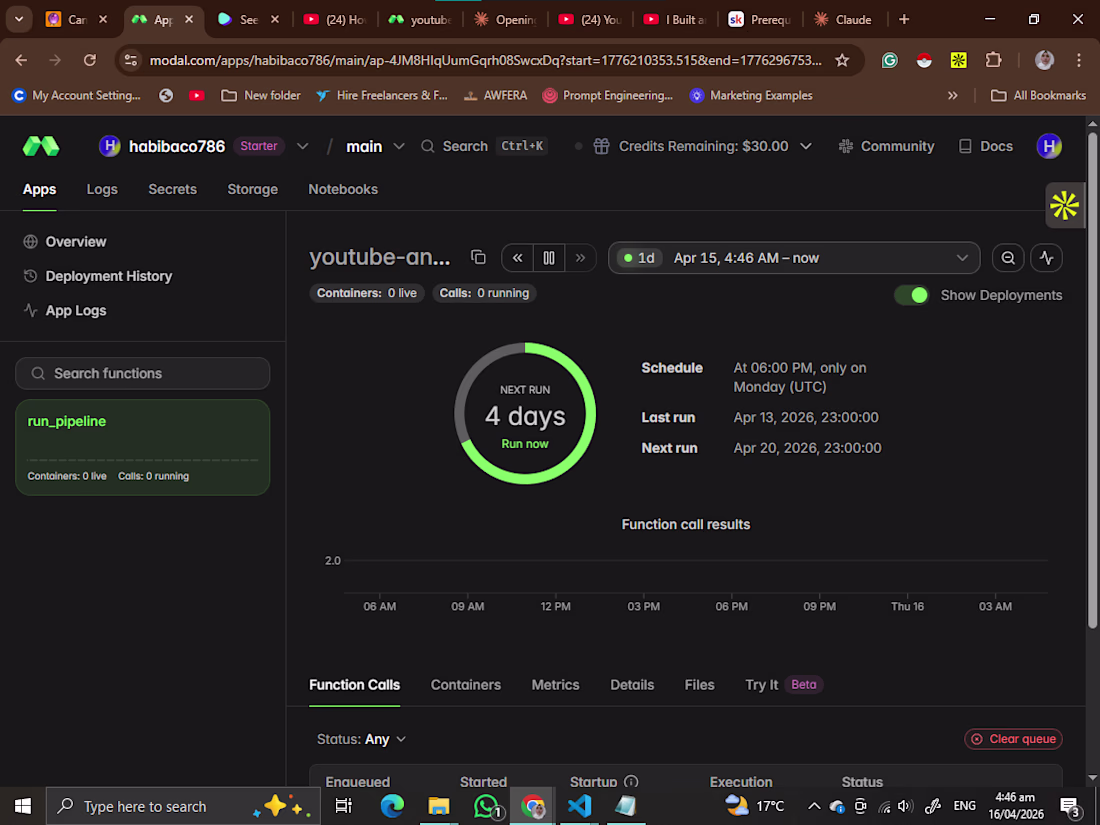Click the Calls: 0 running badge

pos(484,293)
